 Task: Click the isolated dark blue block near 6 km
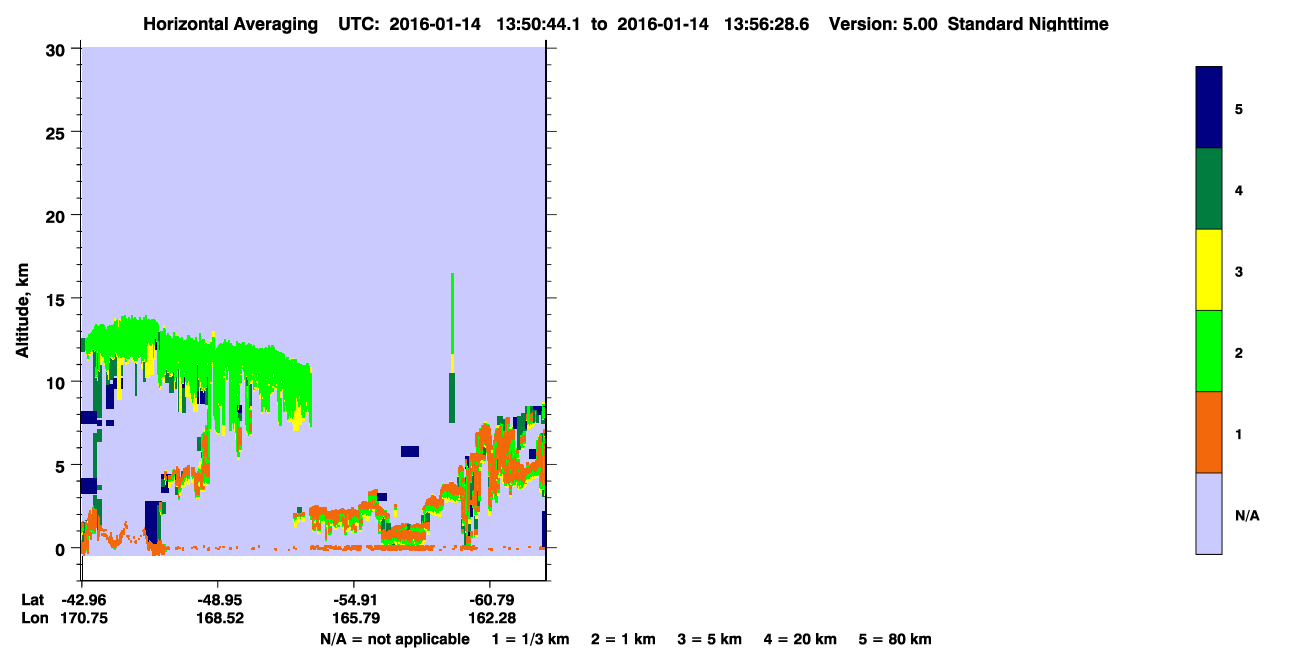(410, 451)
